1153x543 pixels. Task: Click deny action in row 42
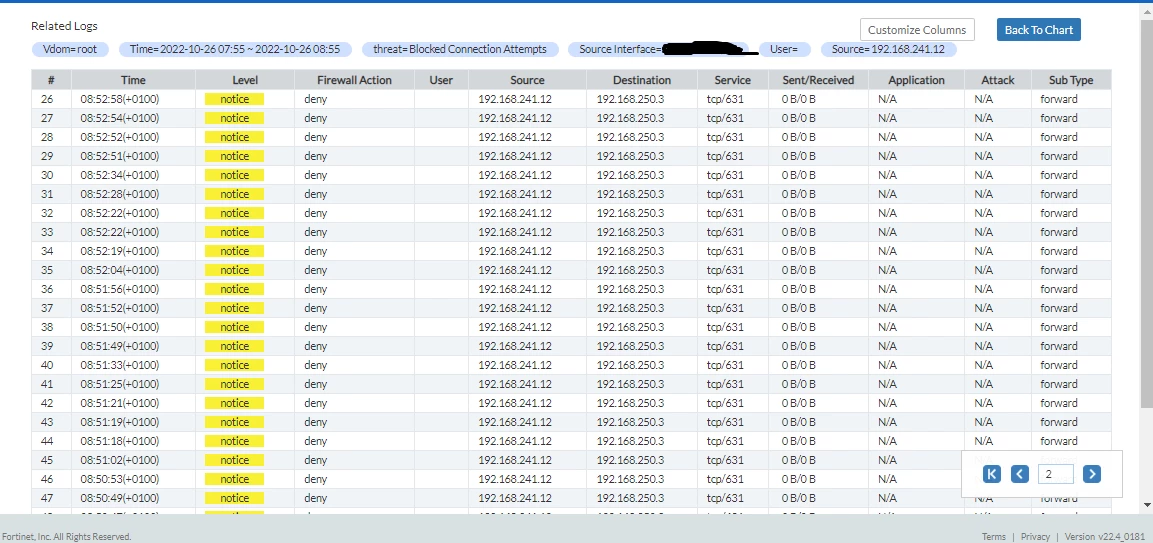click(315, 403)
